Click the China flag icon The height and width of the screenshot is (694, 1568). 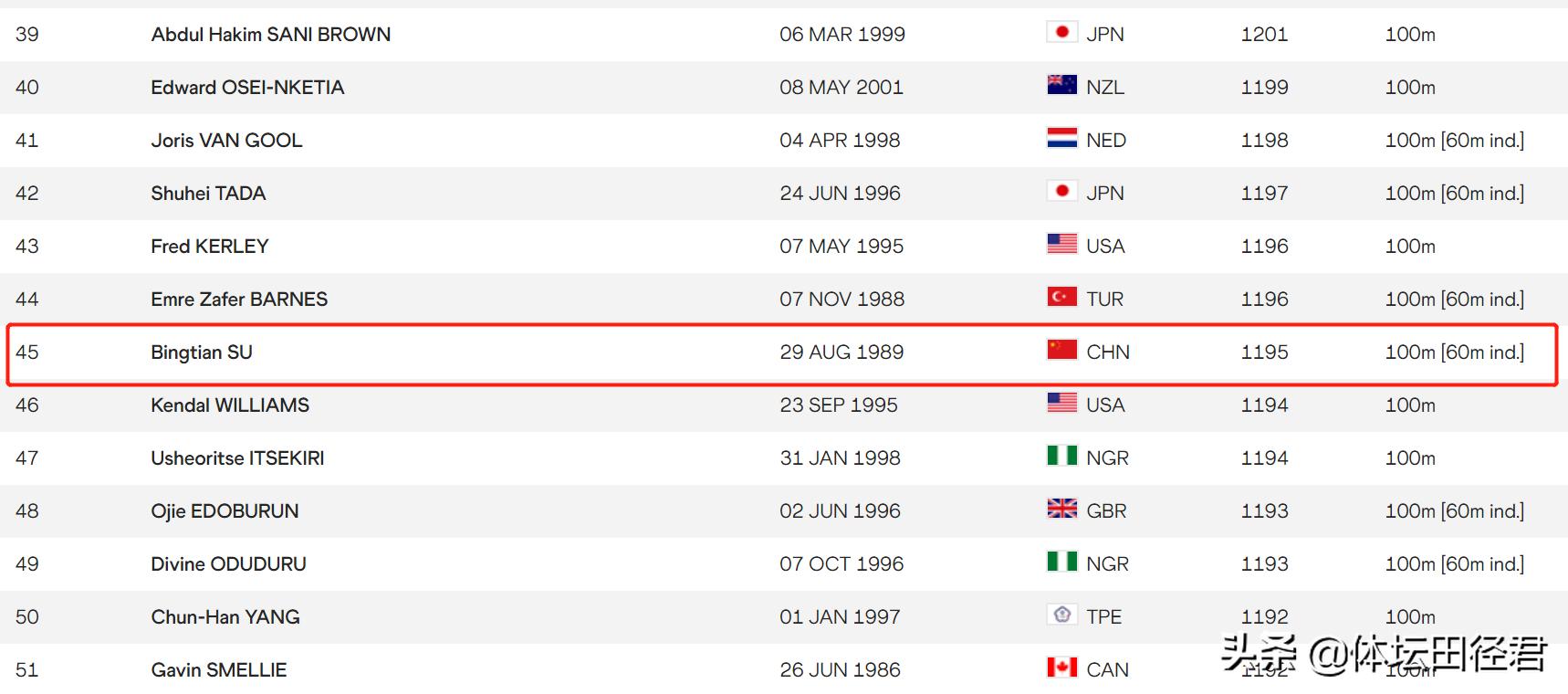1061,351
